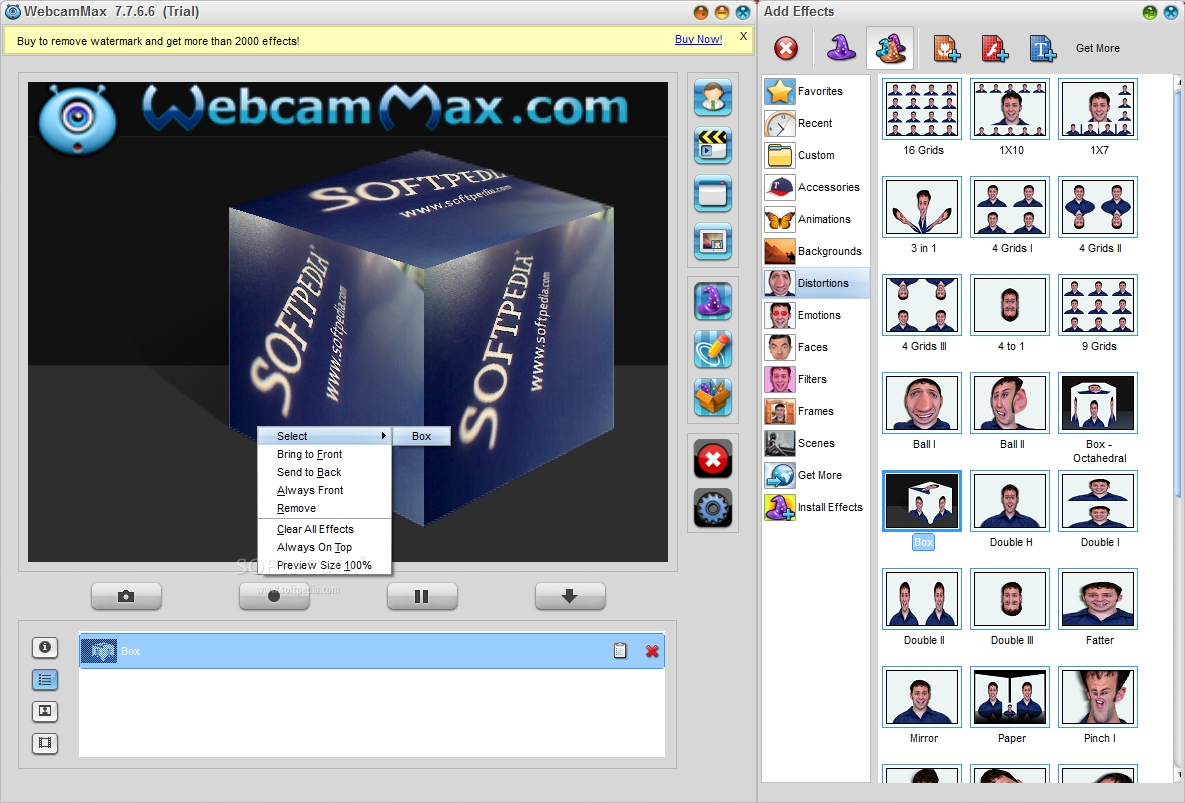Dismiss the yellow trial banner
The width and height of the screenshot is (1185, 803).
tap(744, 36)
